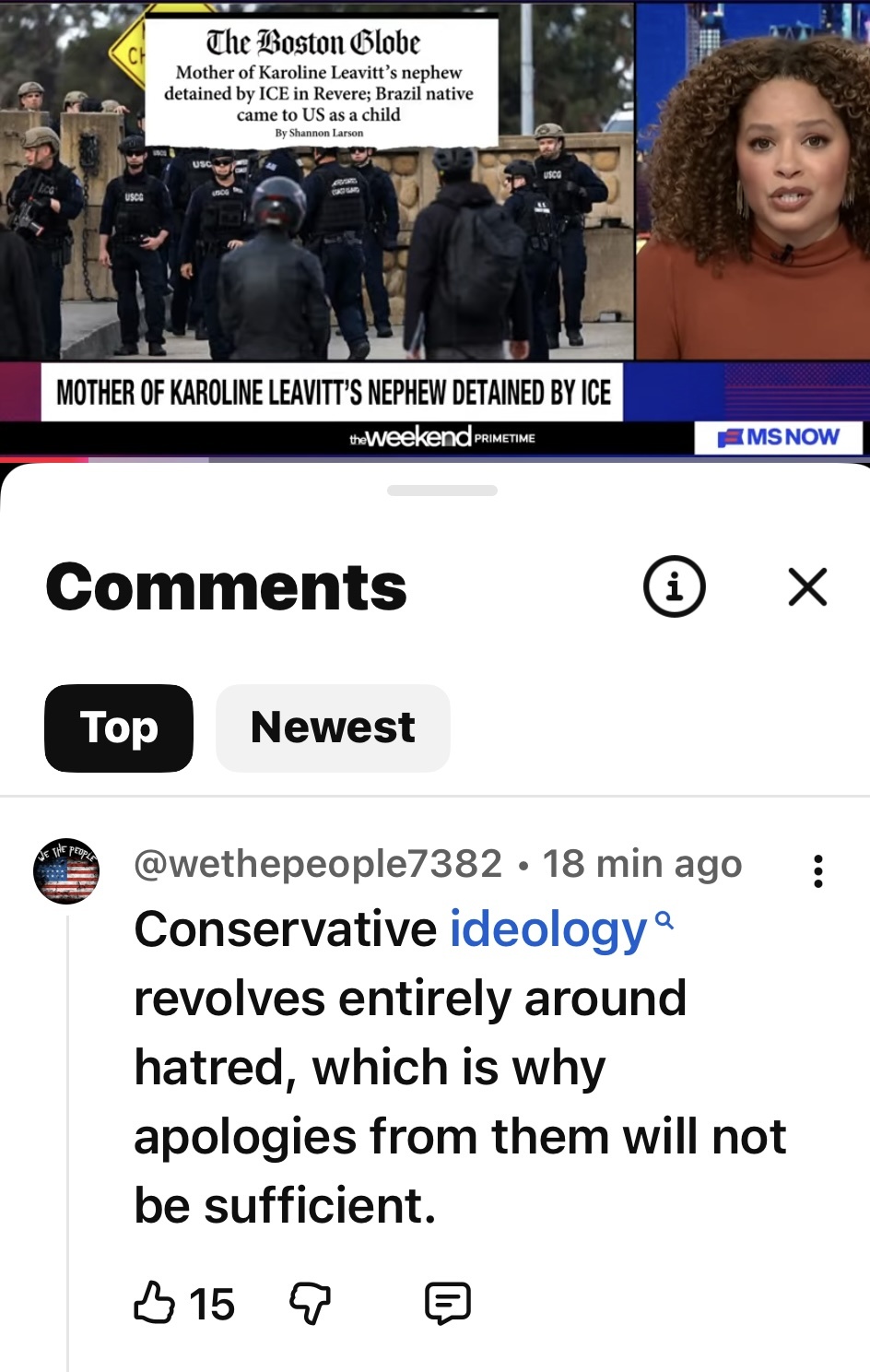Expand the comment text about conservative ideology
Viewport: 870px width, 1372px height.
pos(460,1067)
